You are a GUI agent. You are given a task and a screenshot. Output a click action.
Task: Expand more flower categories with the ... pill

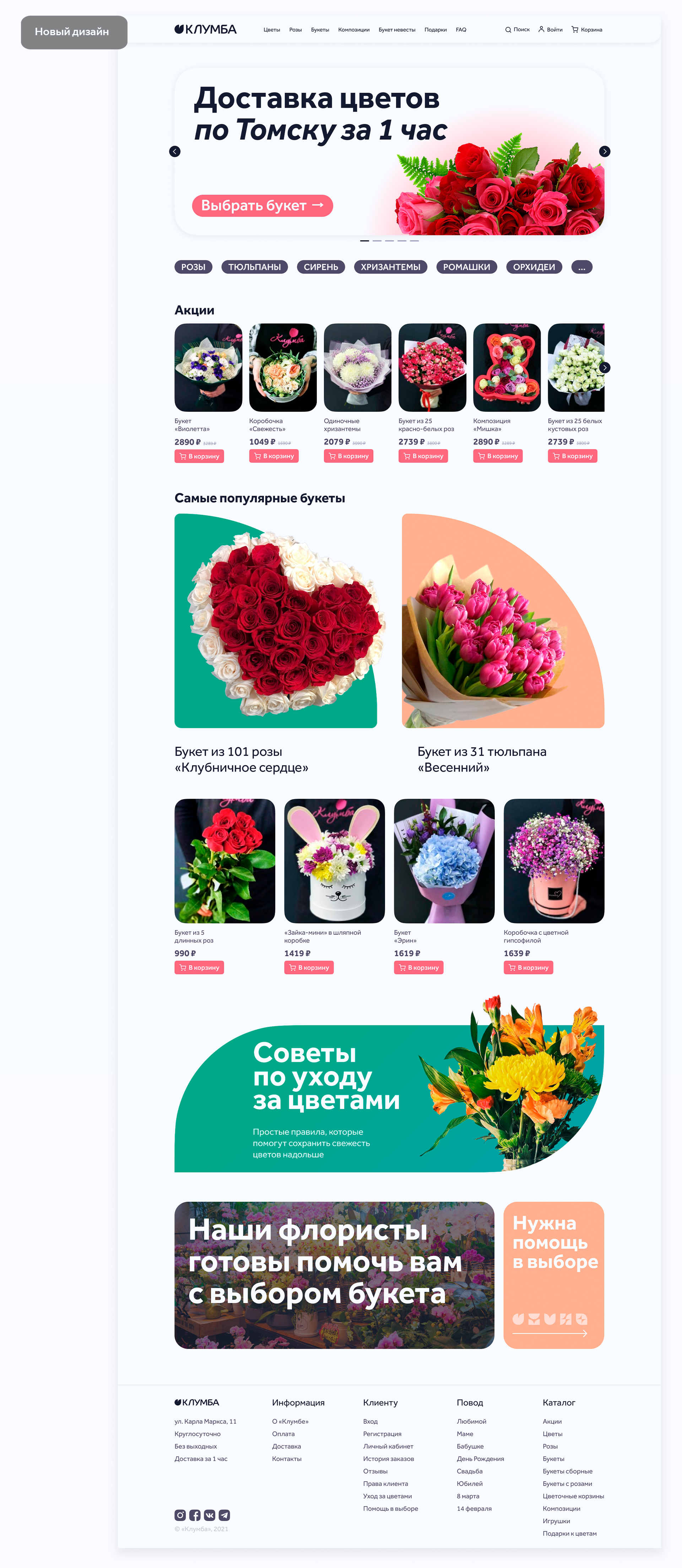(582, 267)
